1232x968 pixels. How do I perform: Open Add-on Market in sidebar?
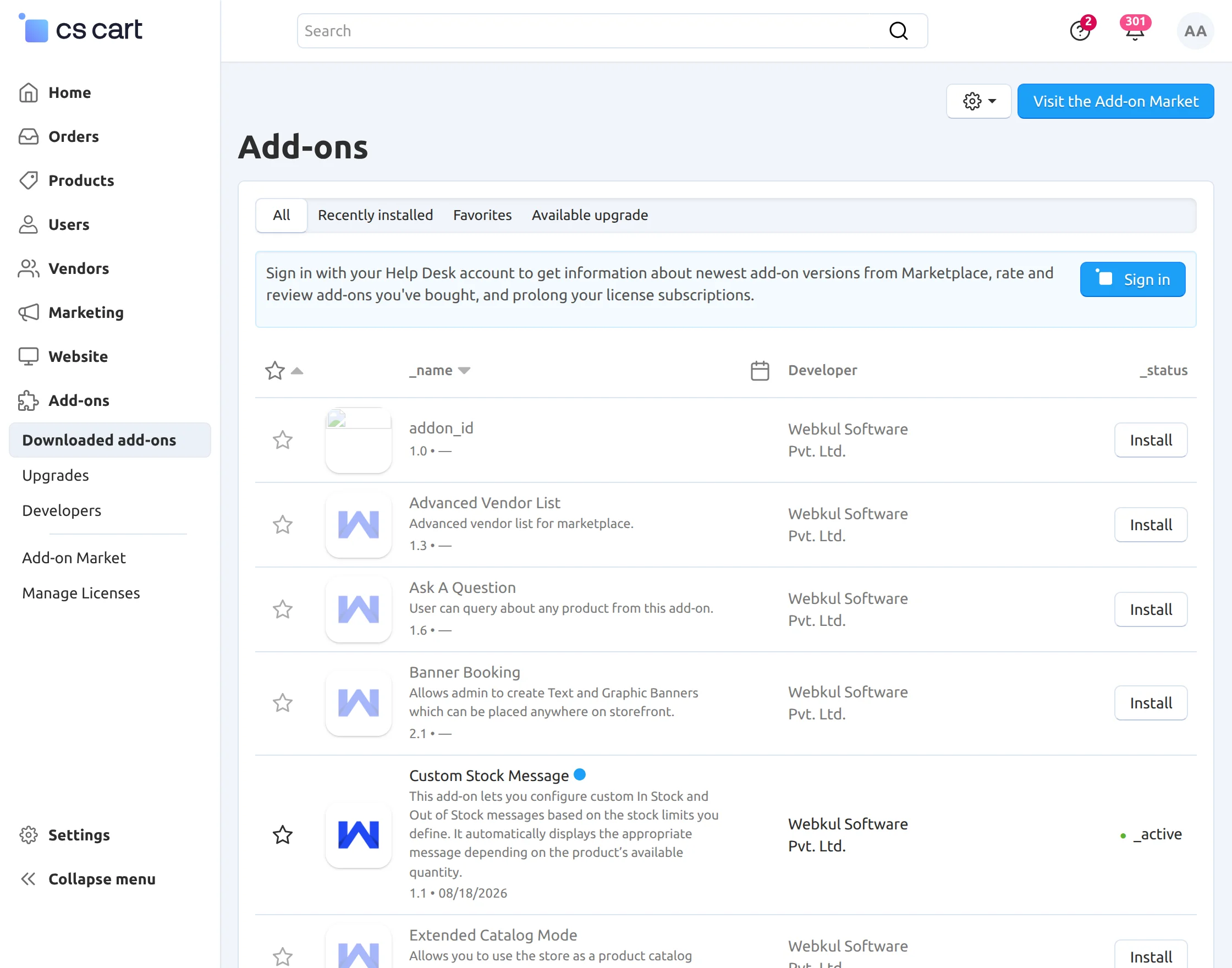74,558
